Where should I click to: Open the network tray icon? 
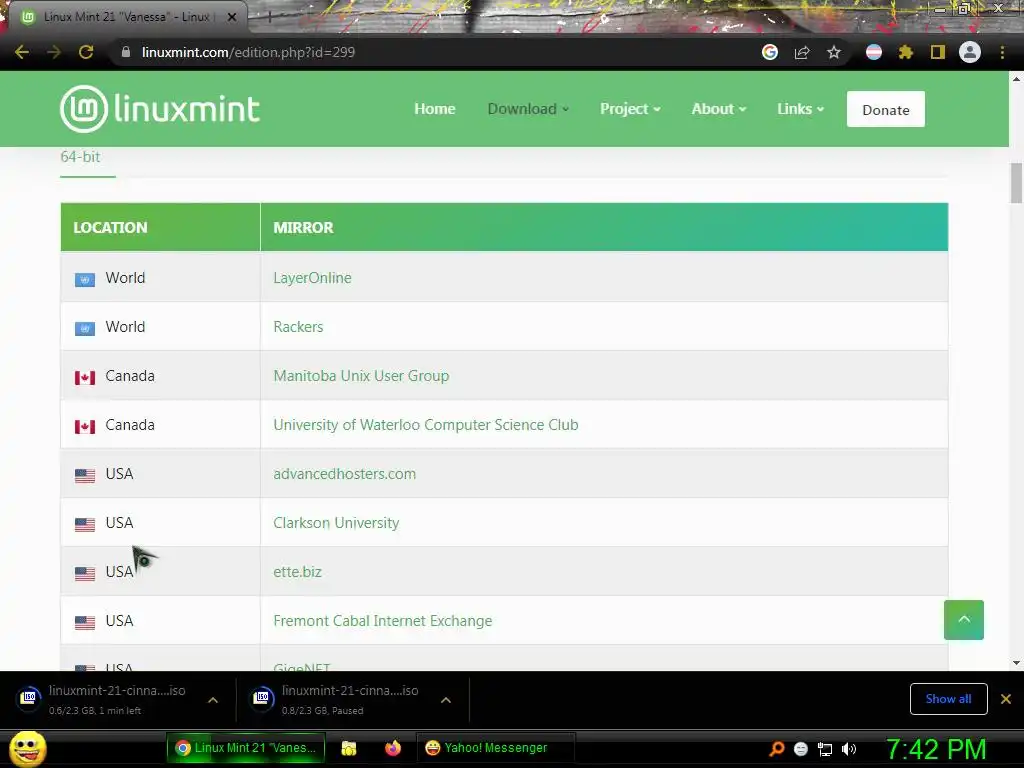coord(825,749)
